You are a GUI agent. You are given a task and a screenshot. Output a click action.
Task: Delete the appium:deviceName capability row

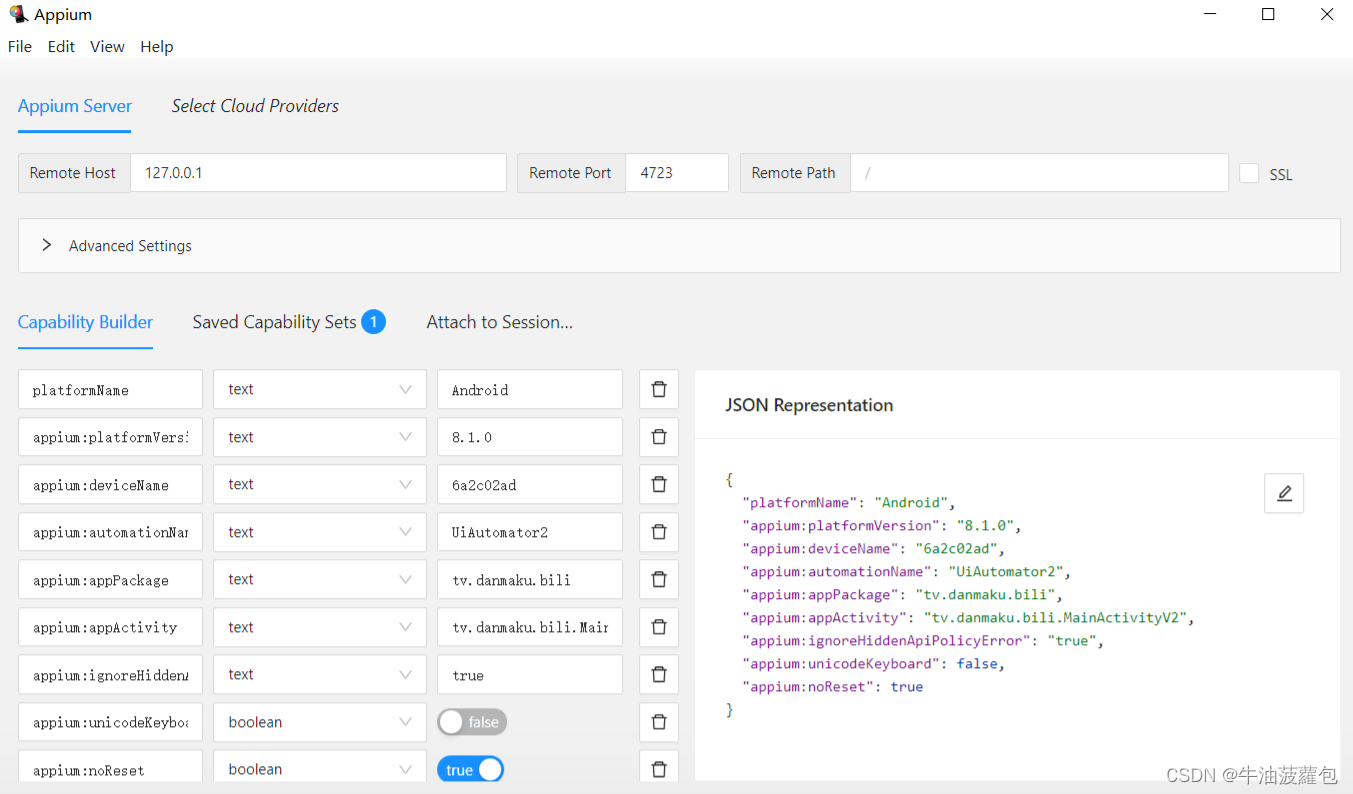659,484
